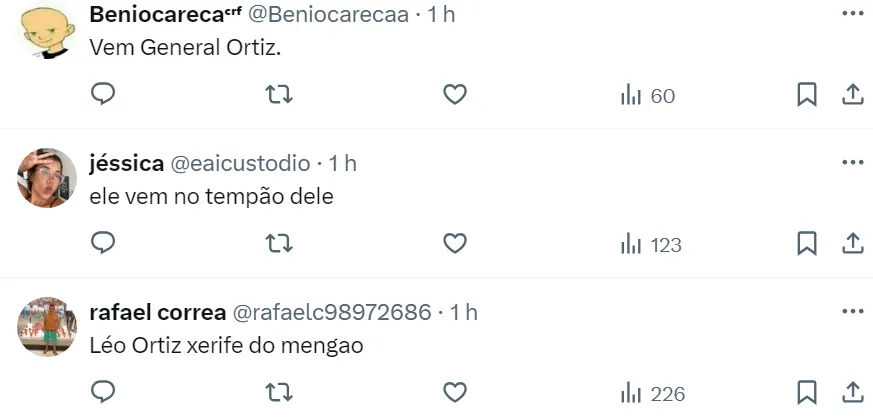Repost jéssica's "ele vem no tempão" tweet
The height and width of the screenshot is (419, 873).
pos(278,243)
